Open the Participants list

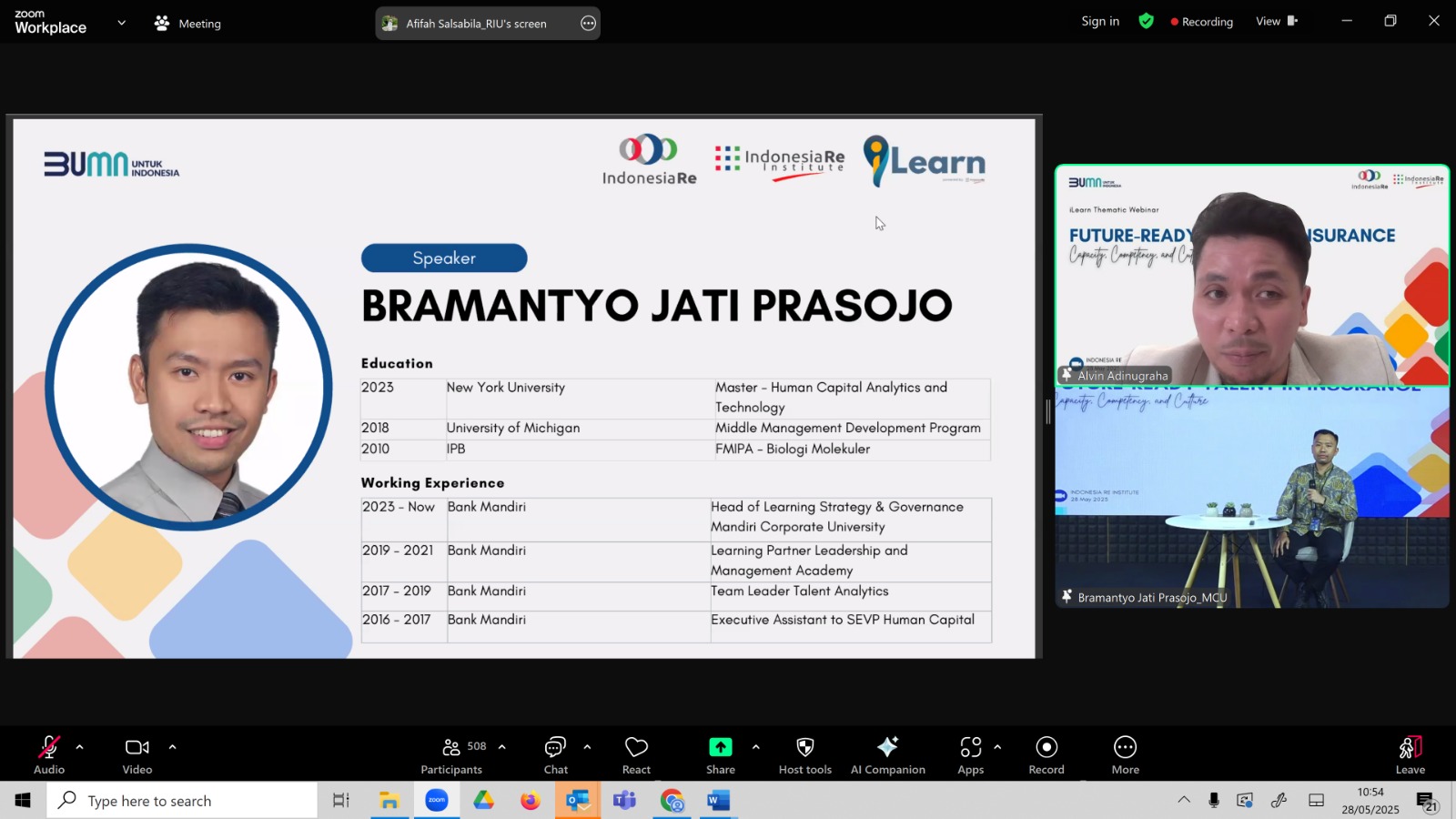(x=452, y=755)
